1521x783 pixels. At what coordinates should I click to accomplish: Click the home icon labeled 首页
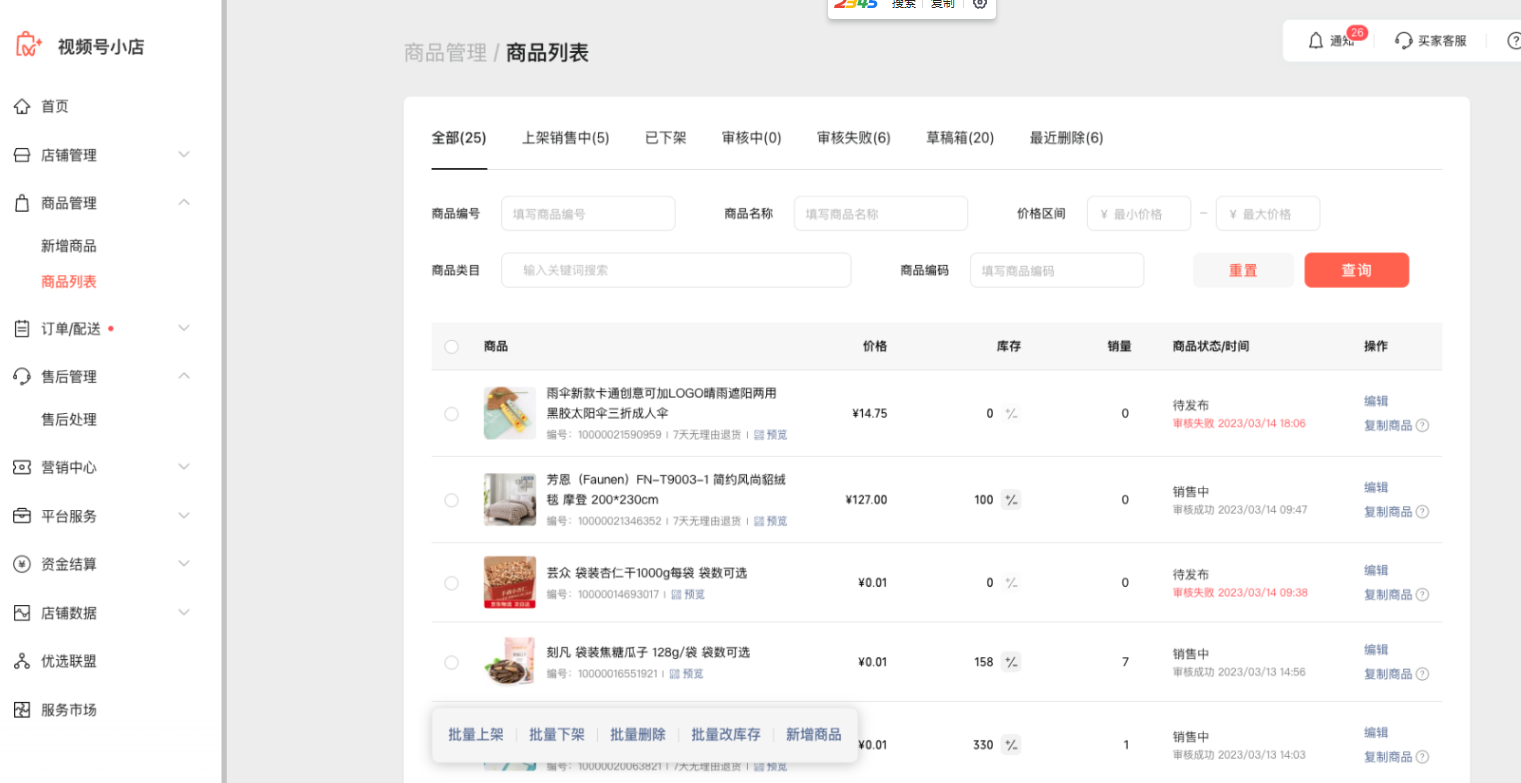(22, 106)
